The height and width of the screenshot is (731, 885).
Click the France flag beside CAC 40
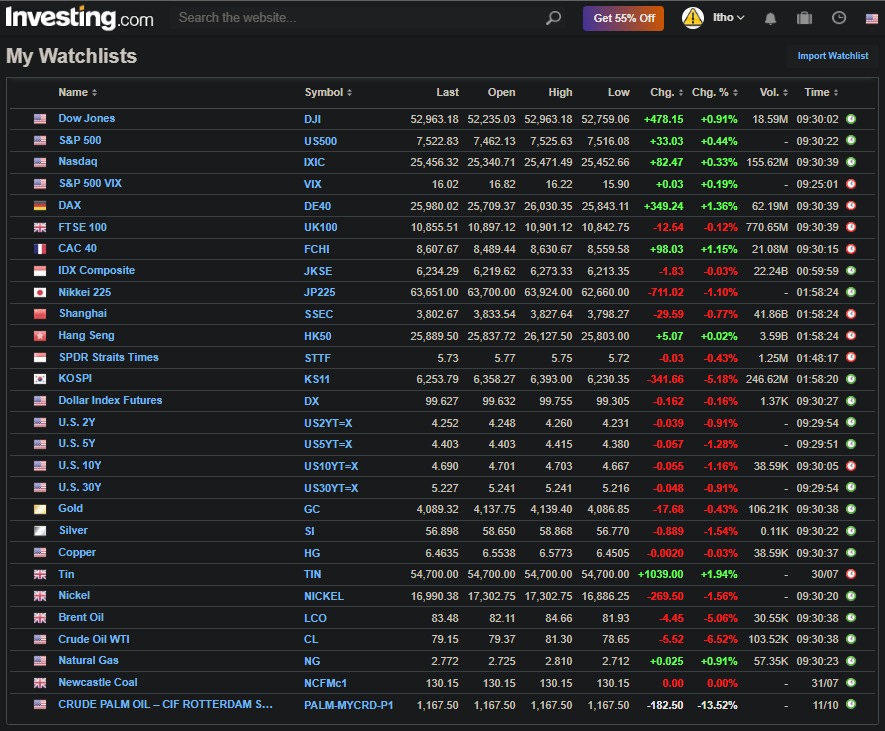pyautogui.click(x=40, y=249)
